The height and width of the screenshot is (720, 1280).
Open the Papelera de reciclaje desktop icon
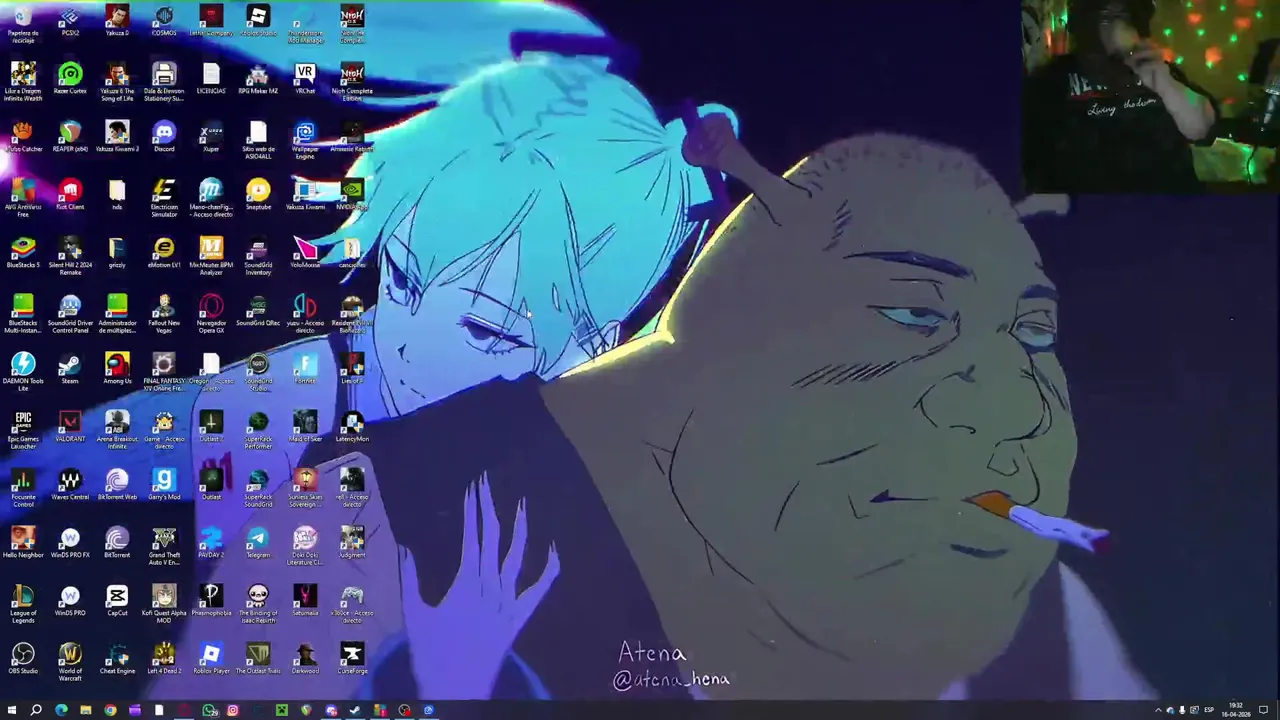[23, 24]
